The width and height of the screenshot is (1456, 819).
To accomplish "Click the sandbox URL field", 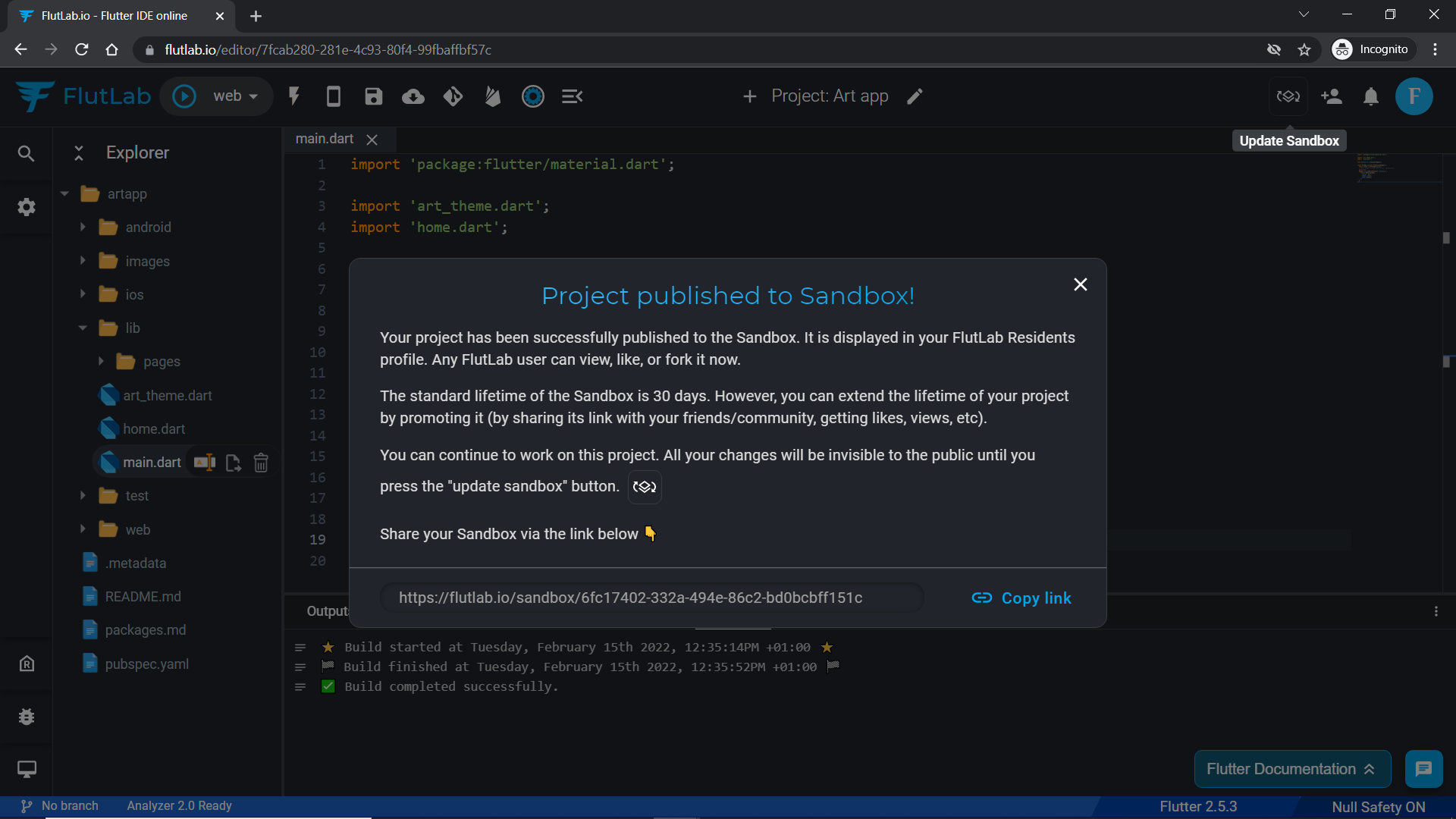I will (651, 598).
